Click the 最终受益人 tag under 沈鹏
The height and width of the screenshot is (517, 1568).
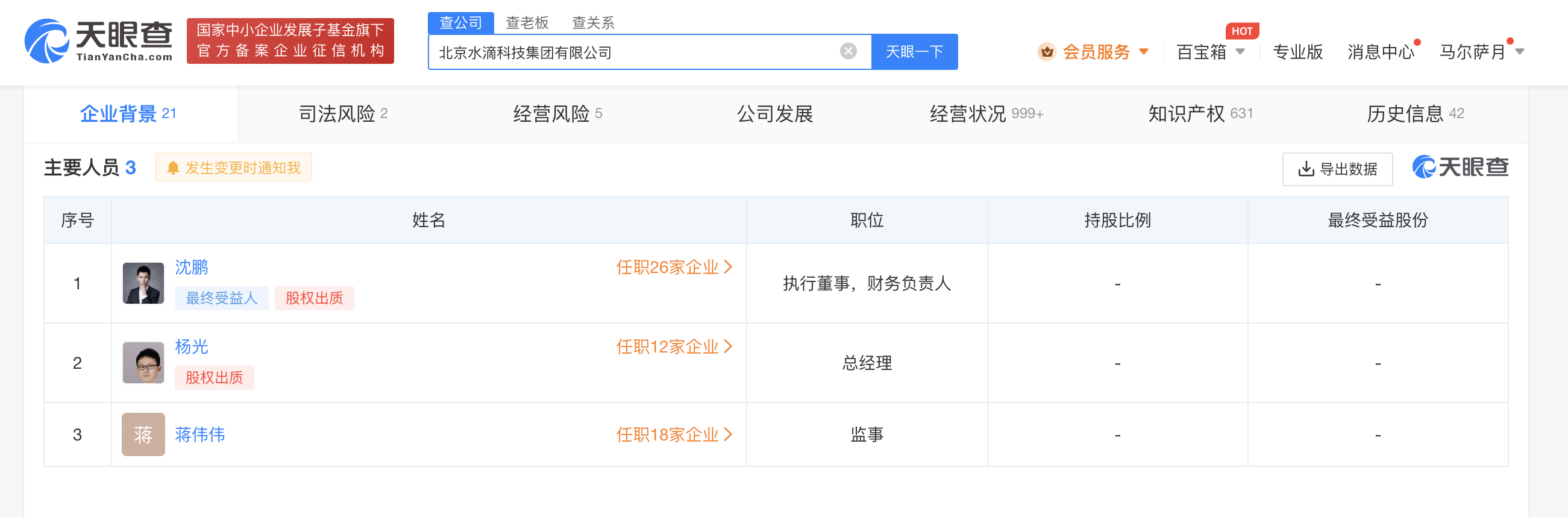222,298
